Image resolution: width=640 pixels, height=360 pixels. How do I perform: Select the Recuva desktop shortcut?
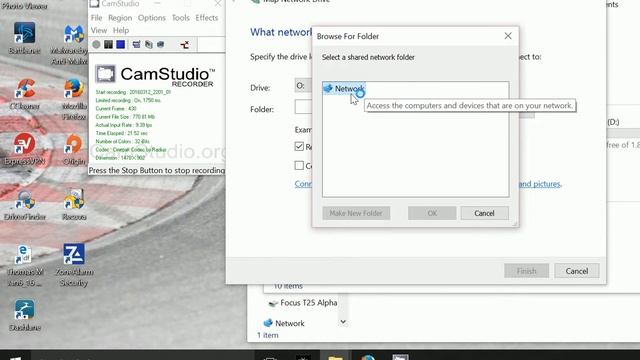coord(74,205)
